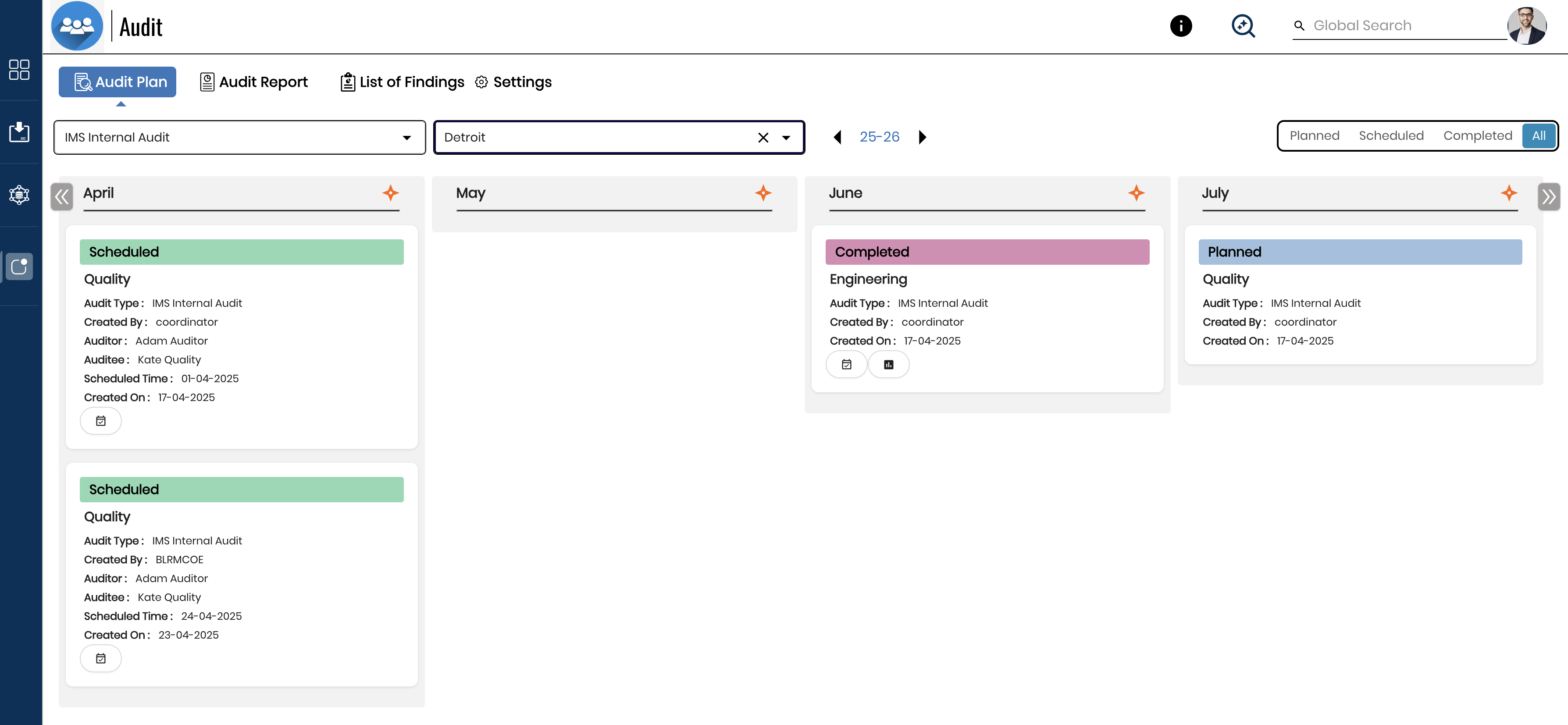This screenshot has width=1568, height=725.
Task: Collapse months using the left double-chevron arrow
Action: click(x=61, y=196)
